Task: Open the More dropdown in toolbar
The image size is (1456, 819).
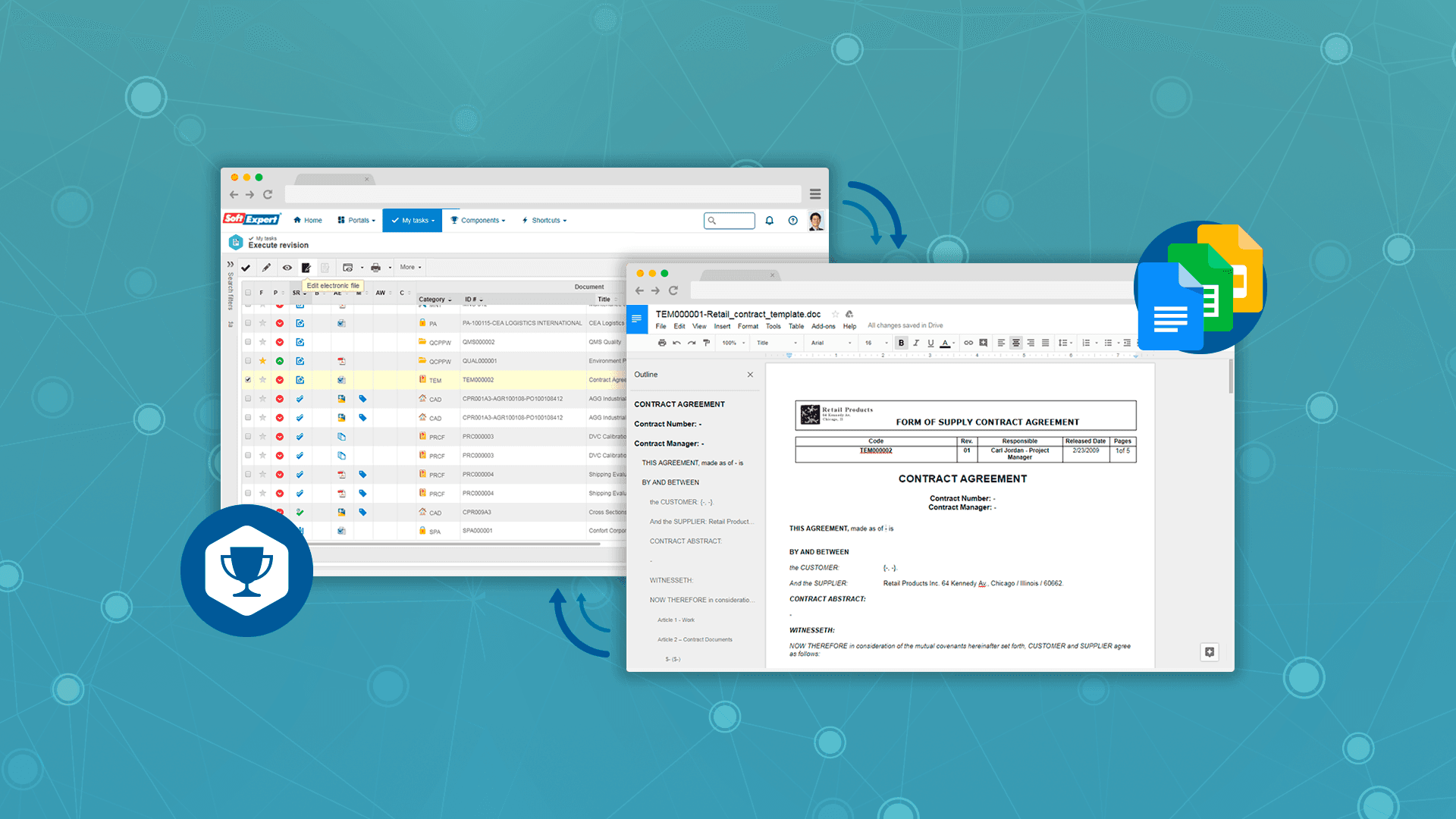Action: tap(410, 267)
